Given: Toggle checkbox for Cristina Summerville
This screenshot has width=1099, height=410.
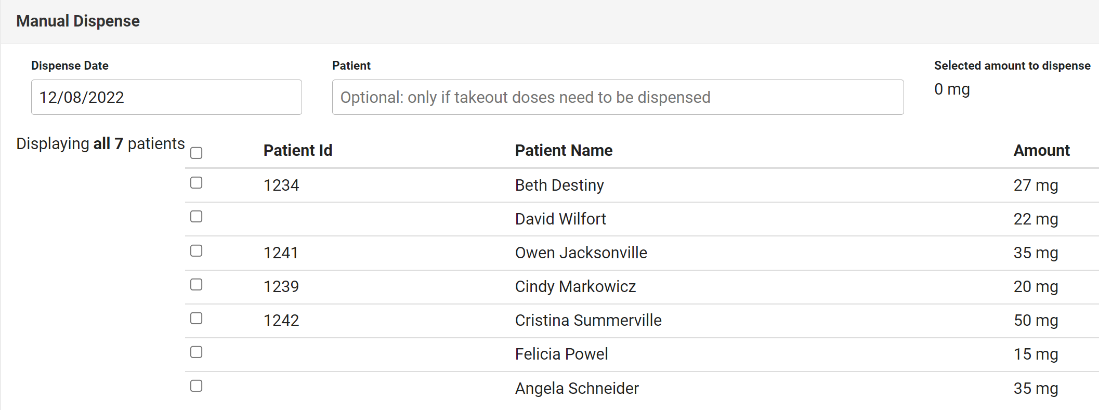Looking at the screenshot, I should tap(196, 318).
